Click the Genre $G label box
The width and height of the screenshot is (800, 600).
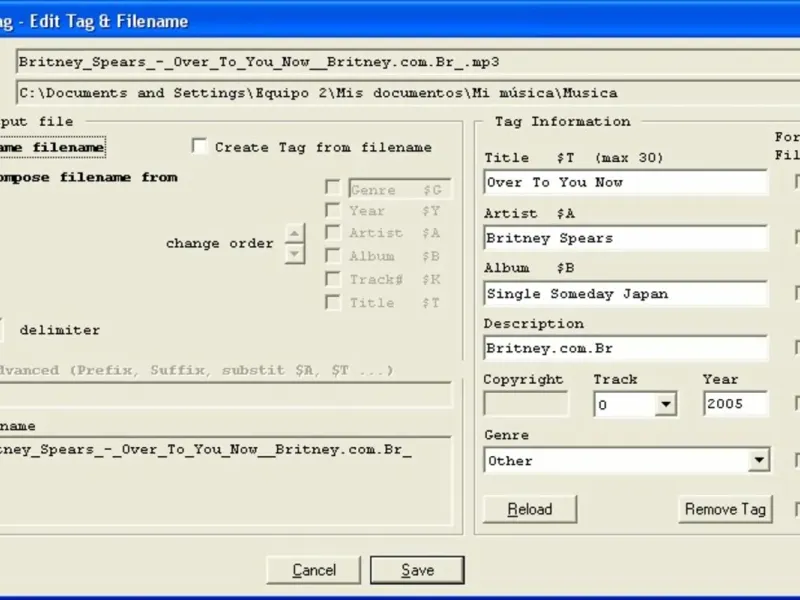(400, 189)
